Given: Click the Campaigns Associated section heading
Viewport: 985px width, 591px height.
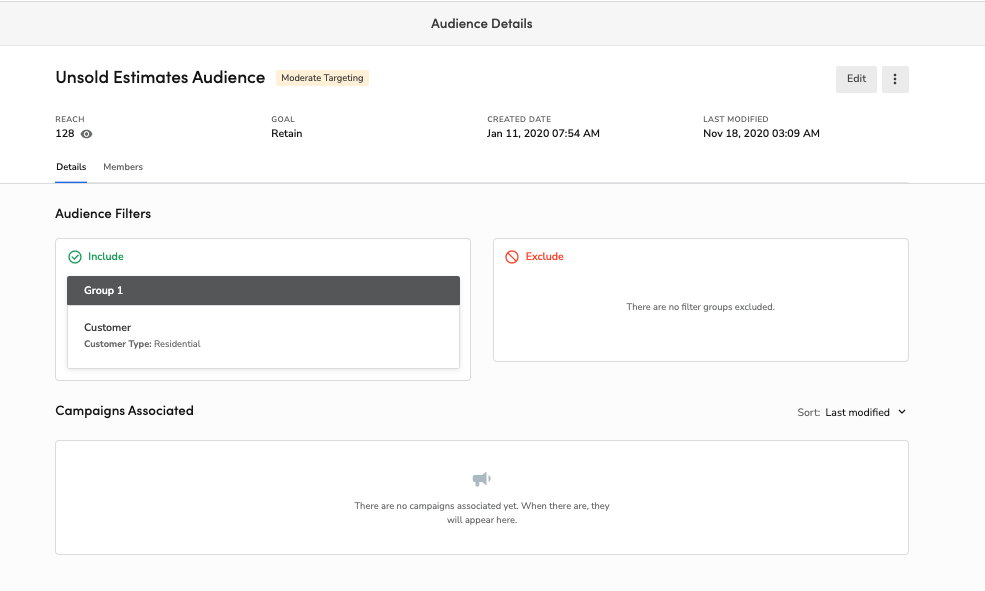Looking at the screenshot, I should 124,410.
